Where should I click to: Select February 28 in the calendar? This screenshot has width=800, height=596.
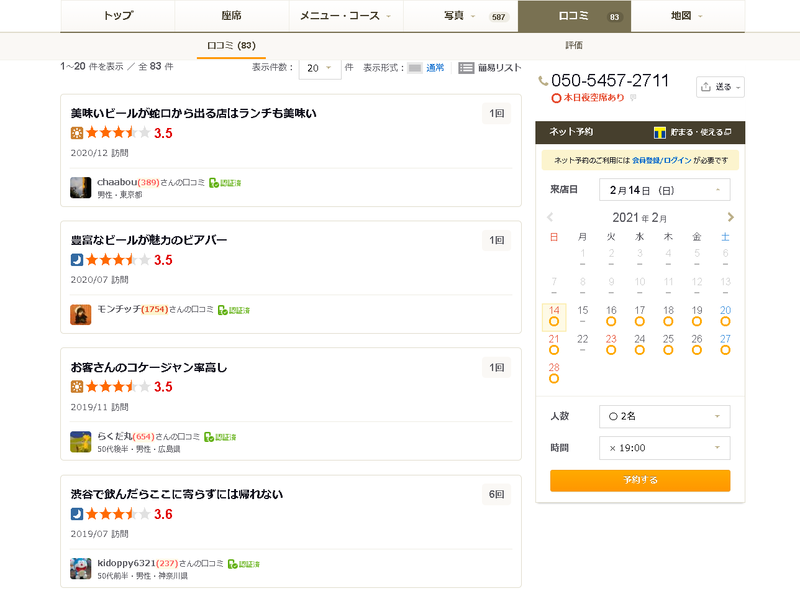point(554,373)
